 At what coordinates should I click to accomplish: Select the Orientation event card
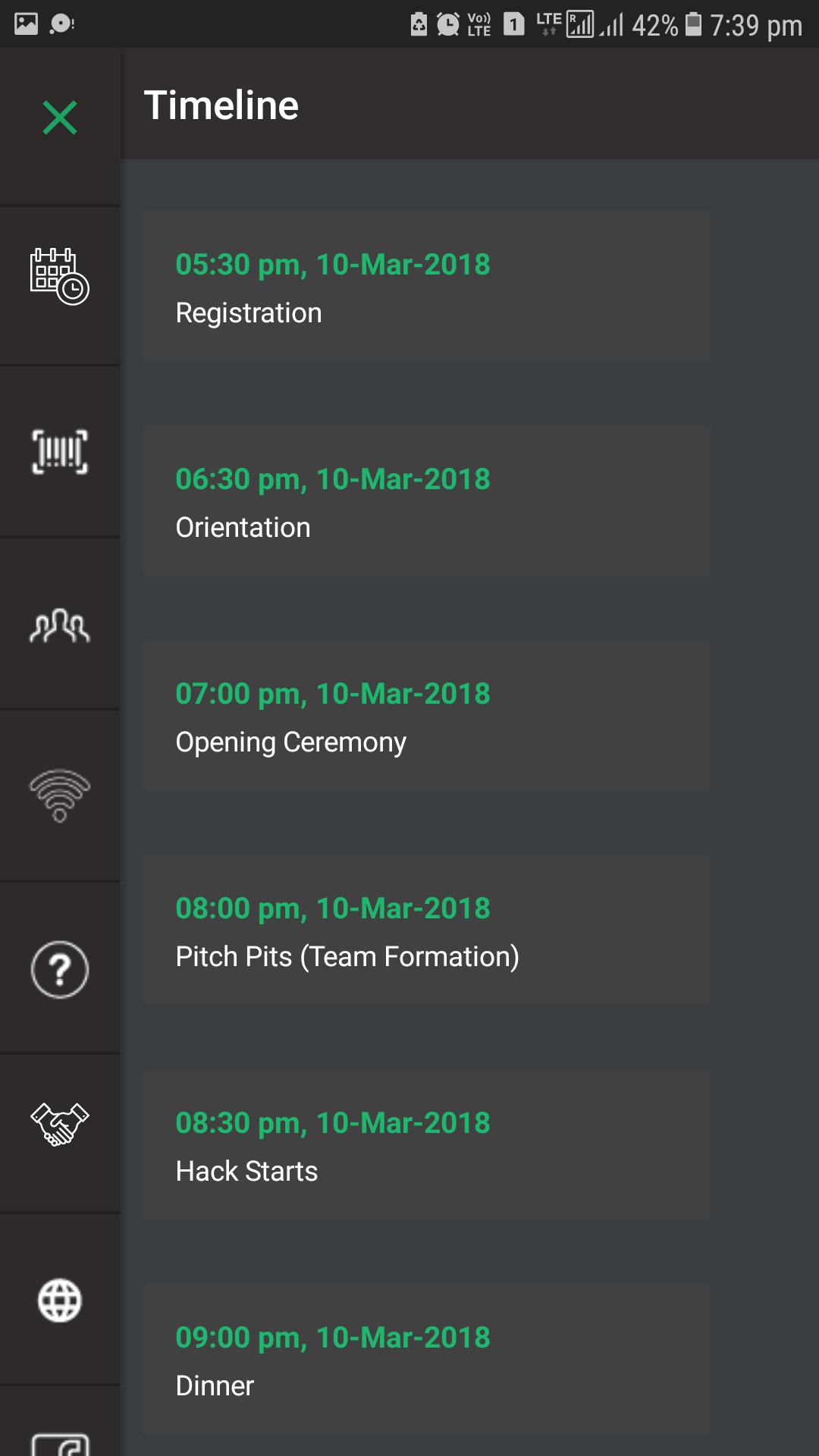coord(427,501)
